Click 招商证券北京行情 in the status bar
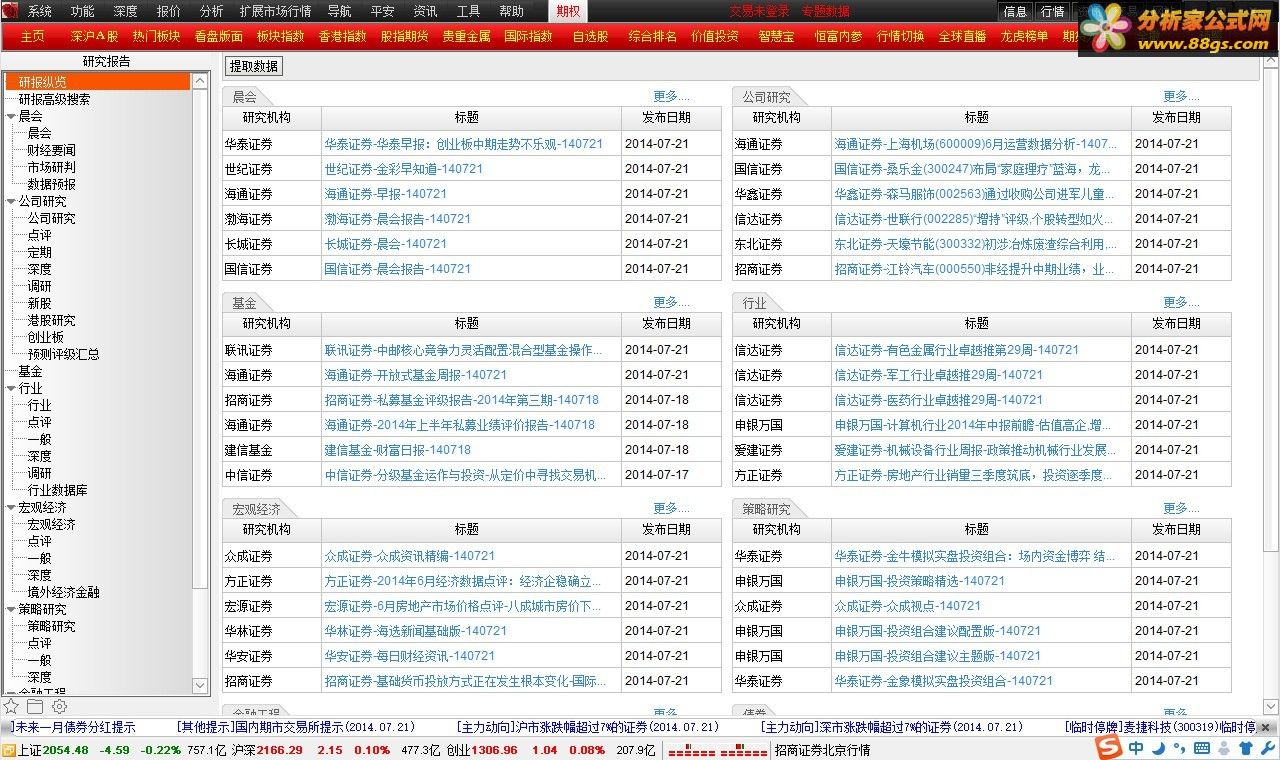The width and height of the screenshot is (1280, 760). click(x=823, y=750)
